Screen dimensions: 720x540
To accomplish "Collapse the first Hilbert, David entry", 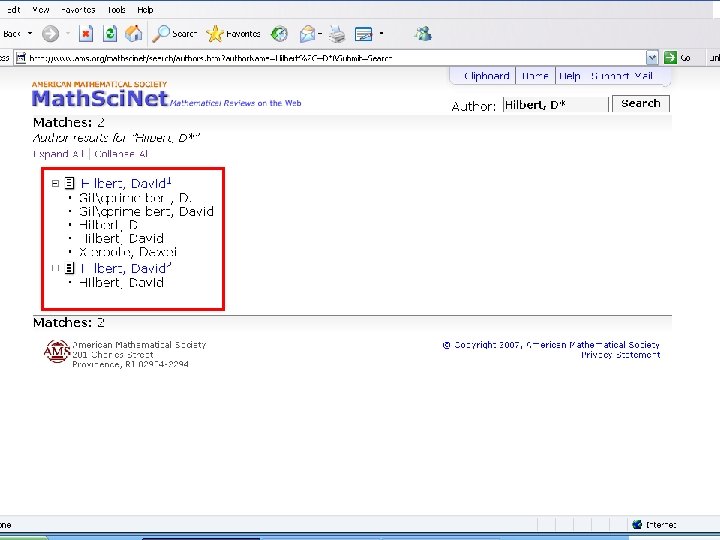I will click(56, 183).
